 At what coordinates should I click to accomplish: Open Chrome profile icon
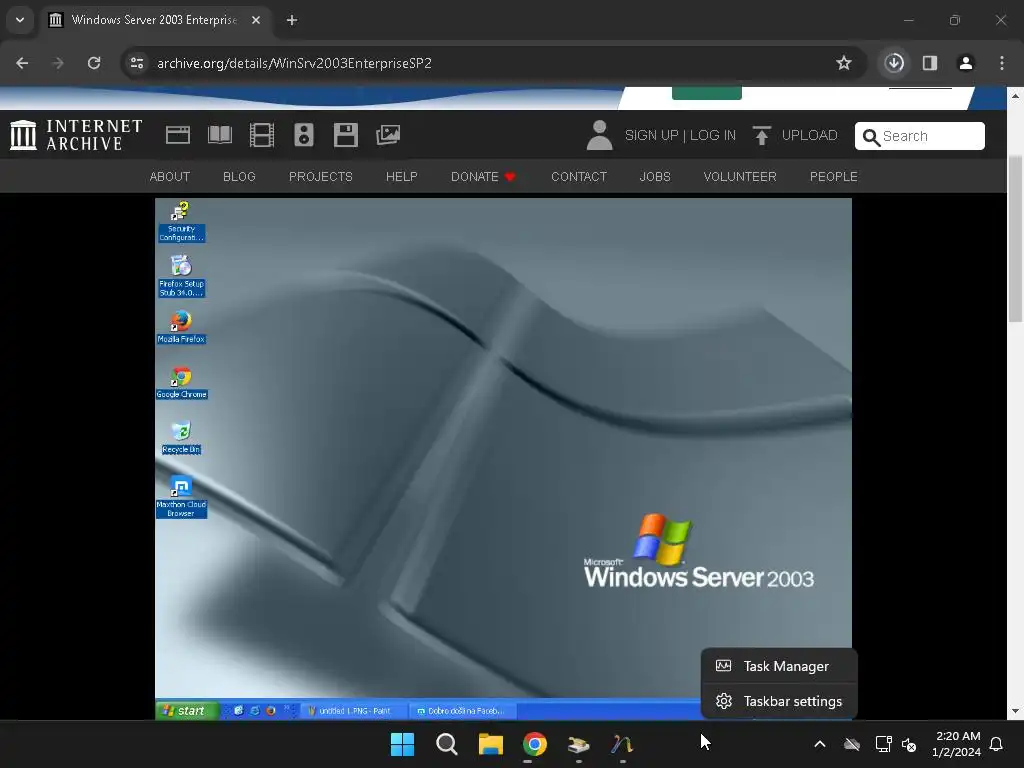pyautogui.click(x=966, y=63)
